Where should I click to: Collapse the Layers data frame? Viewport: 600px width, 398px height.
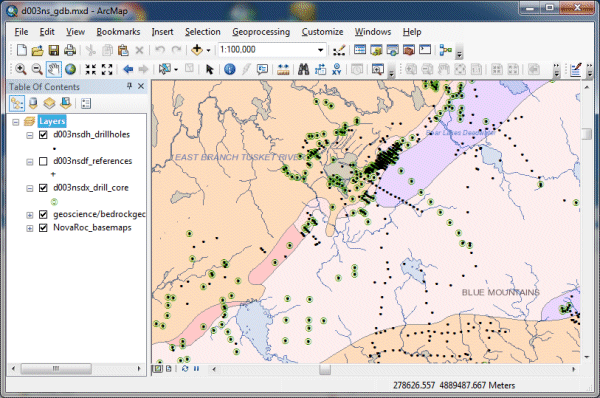pos(16,122)
